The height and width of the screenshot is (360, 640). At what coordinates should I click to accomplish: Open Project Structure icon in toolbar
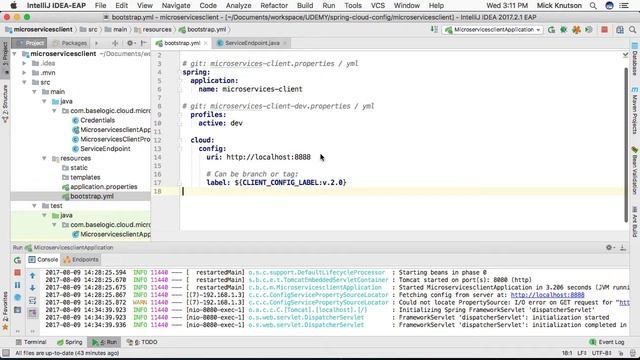coord(620,30)
